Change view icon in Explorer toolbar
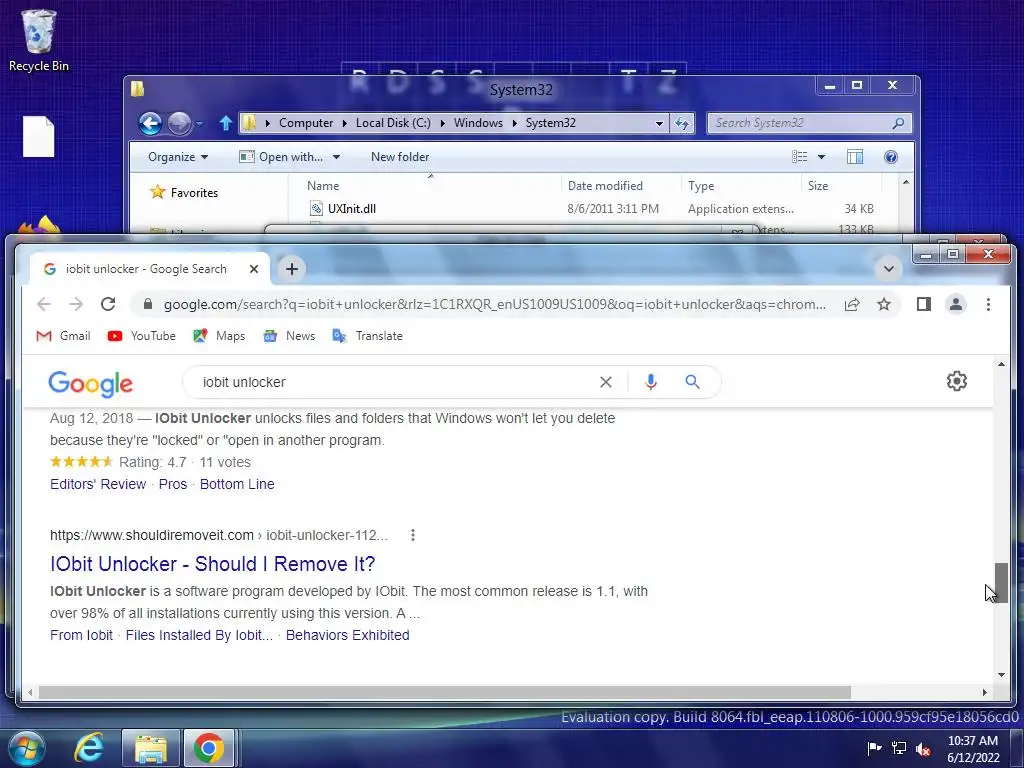 pos(799,157)
